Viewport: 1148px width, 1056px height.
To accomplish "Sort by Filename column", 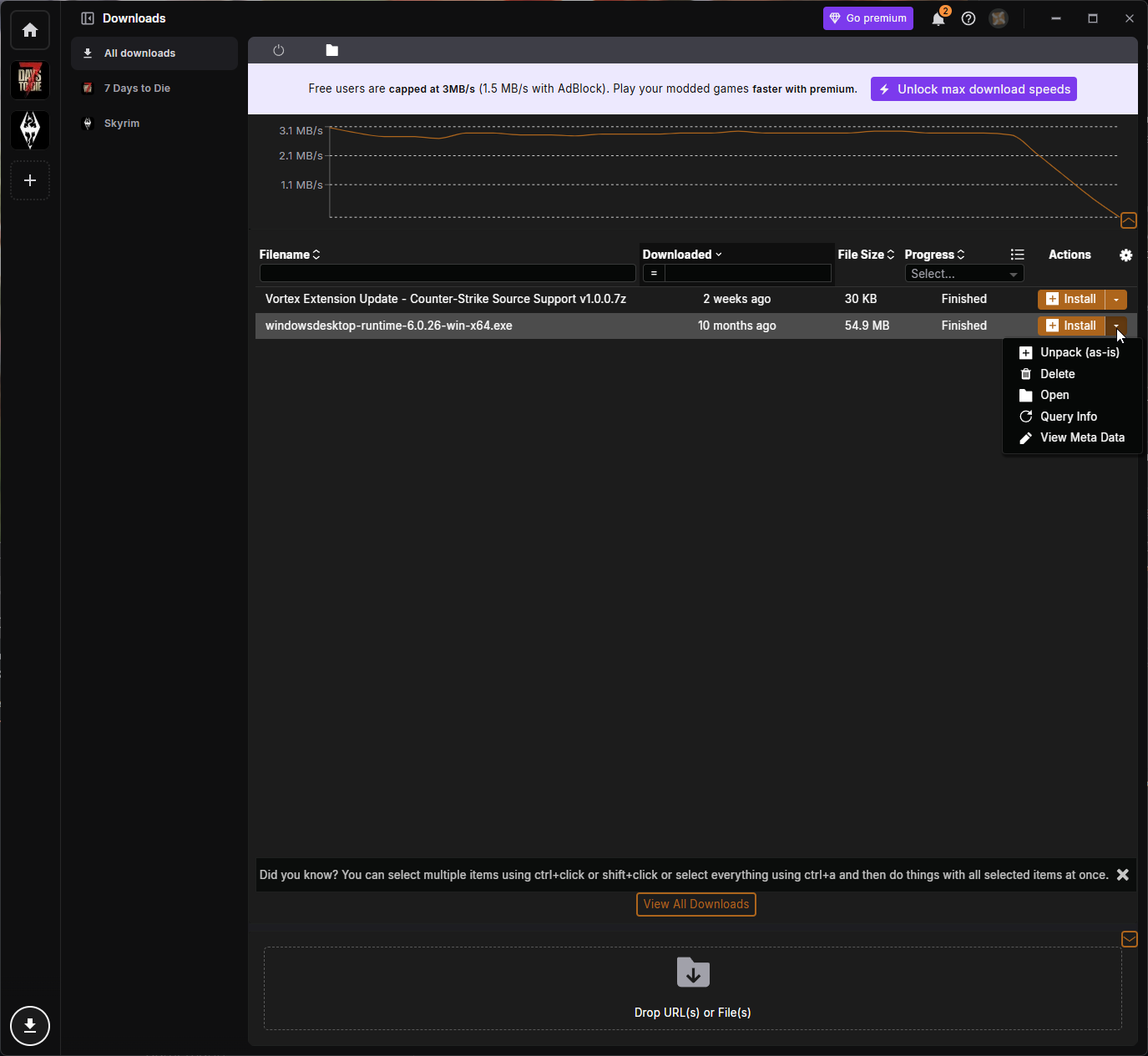I will point(290,255).
